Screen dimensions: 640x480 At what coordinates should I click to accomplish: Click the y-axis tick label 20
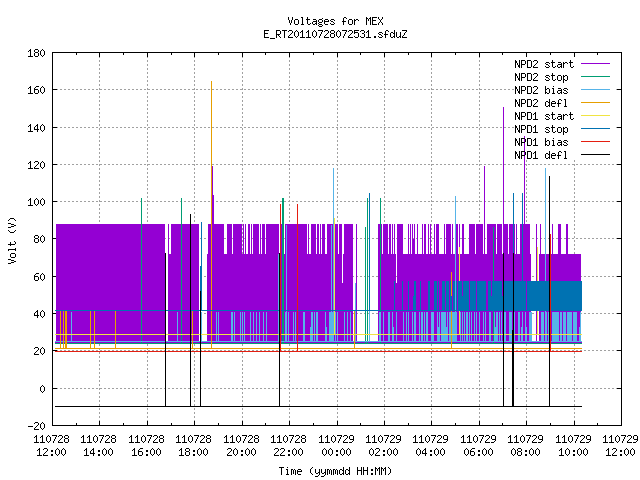point(40,351)
